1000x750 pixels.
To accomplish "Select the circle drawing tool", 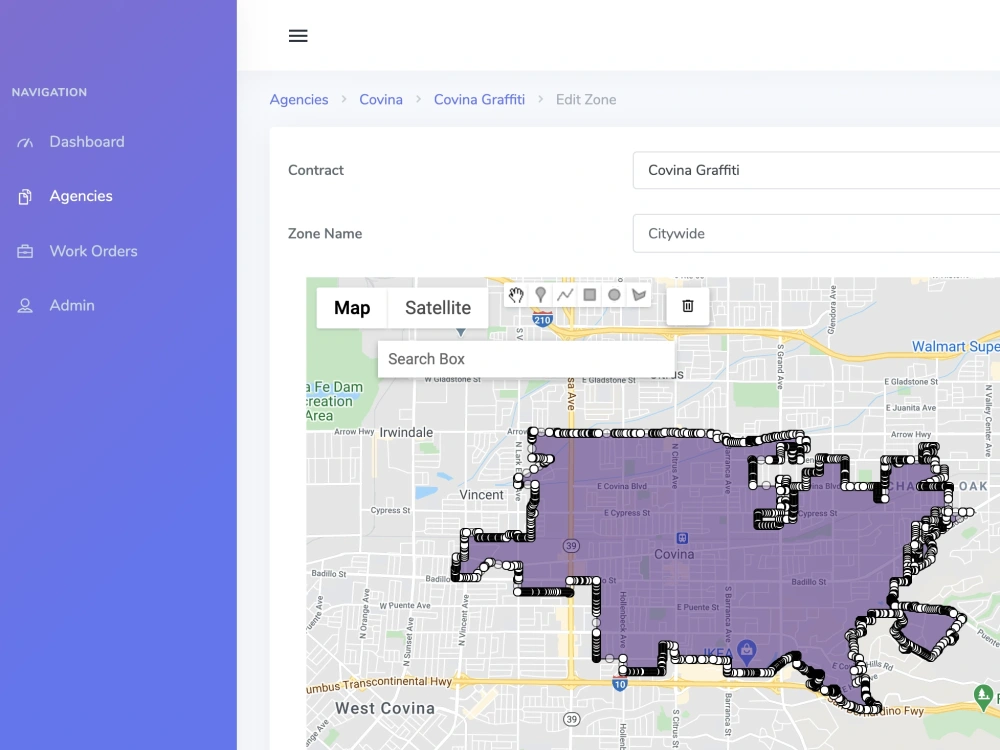I will (614, 295).
